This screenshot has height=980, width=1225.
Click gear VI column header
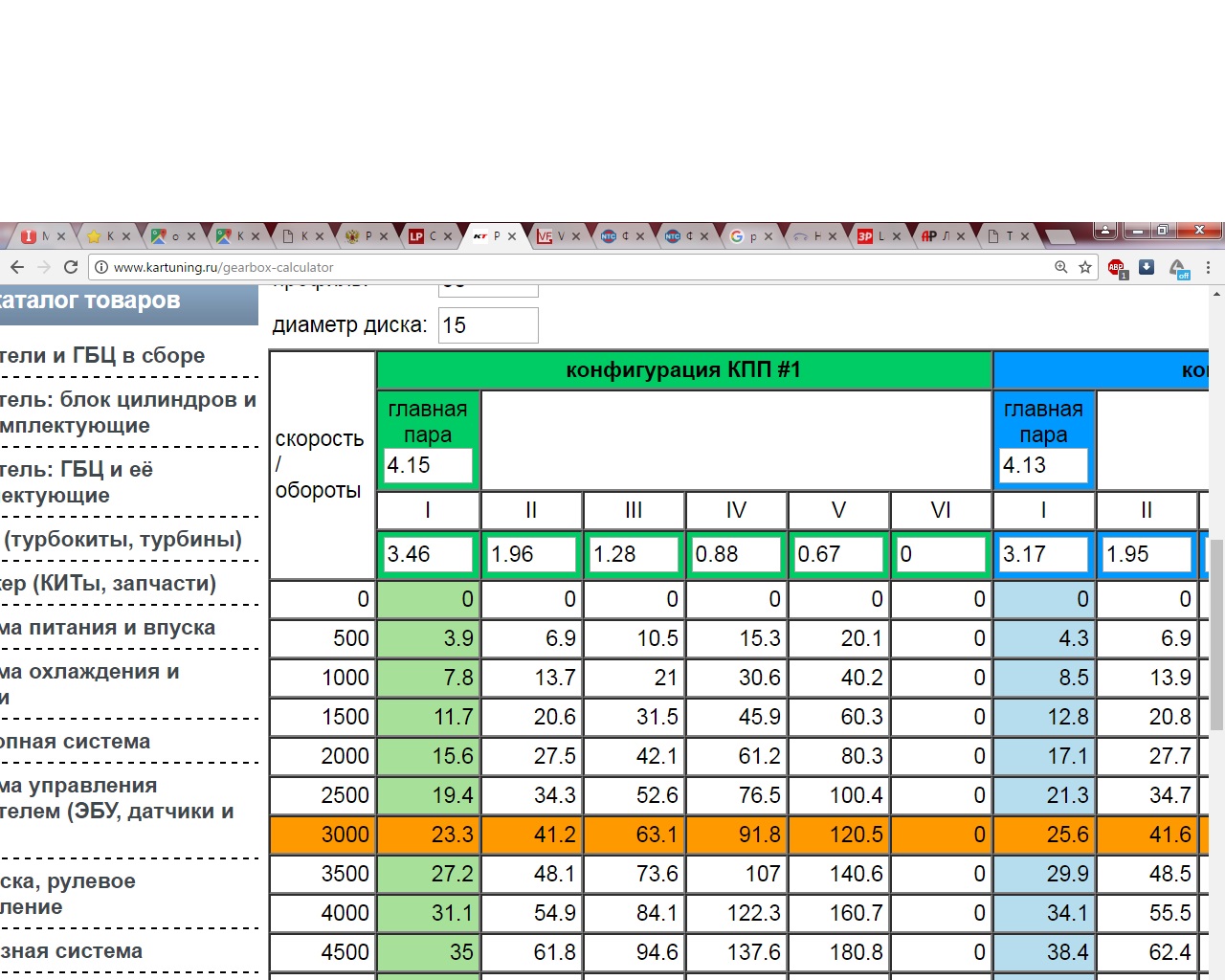click(941, 510)
